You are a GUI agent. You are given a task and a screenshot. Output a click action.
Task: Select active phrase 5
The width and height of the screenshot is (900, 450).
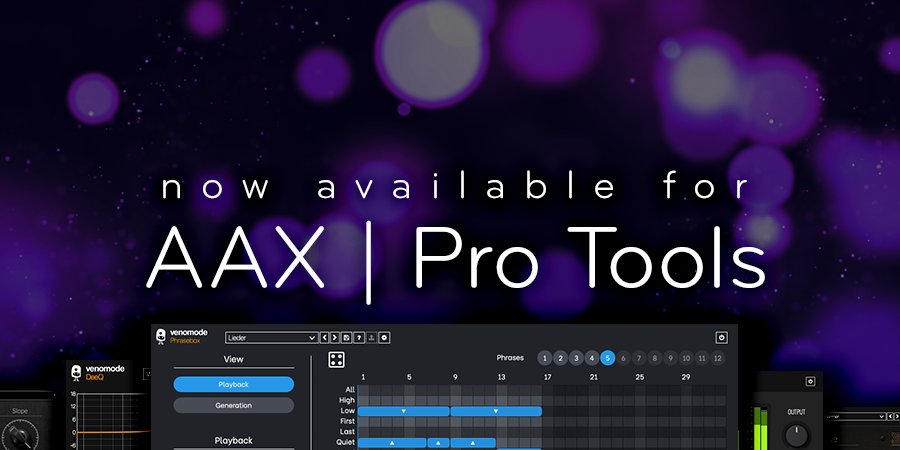coord(608,358)
